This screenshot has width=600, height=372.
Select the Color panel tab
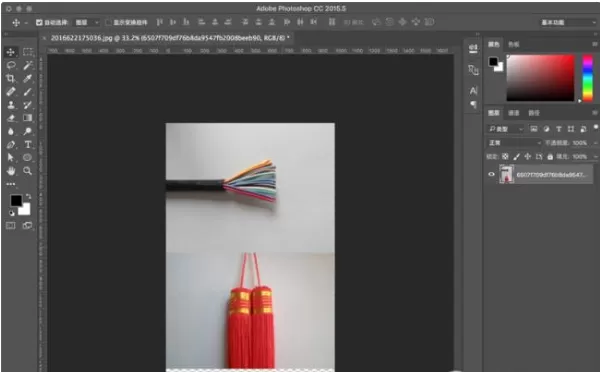(x=494, y=44)
